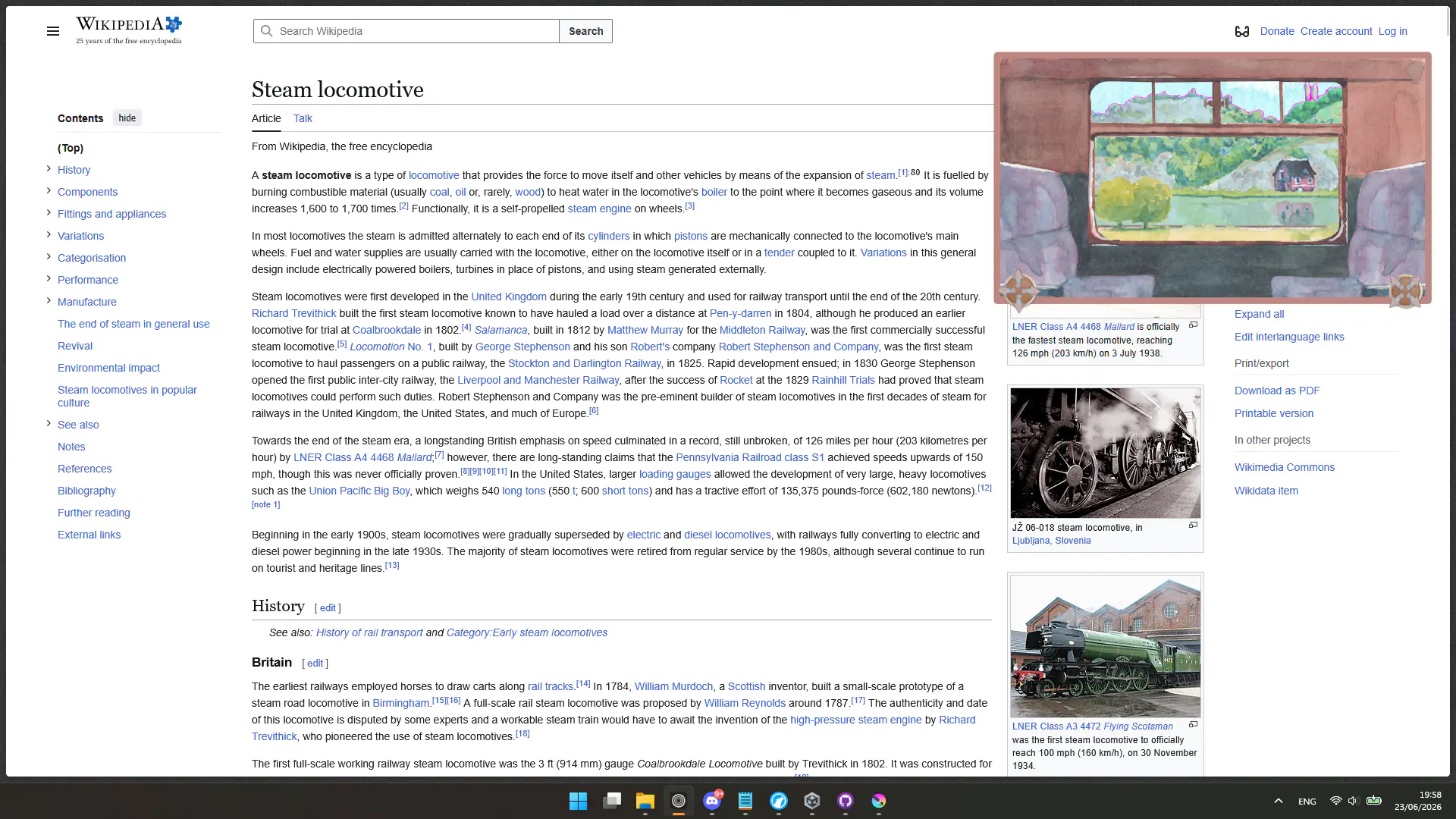Image resolution: width=1456 pixels, height=819 pixels.
Task: Go to Bibliography in Contents
Action: click(86, 491)
